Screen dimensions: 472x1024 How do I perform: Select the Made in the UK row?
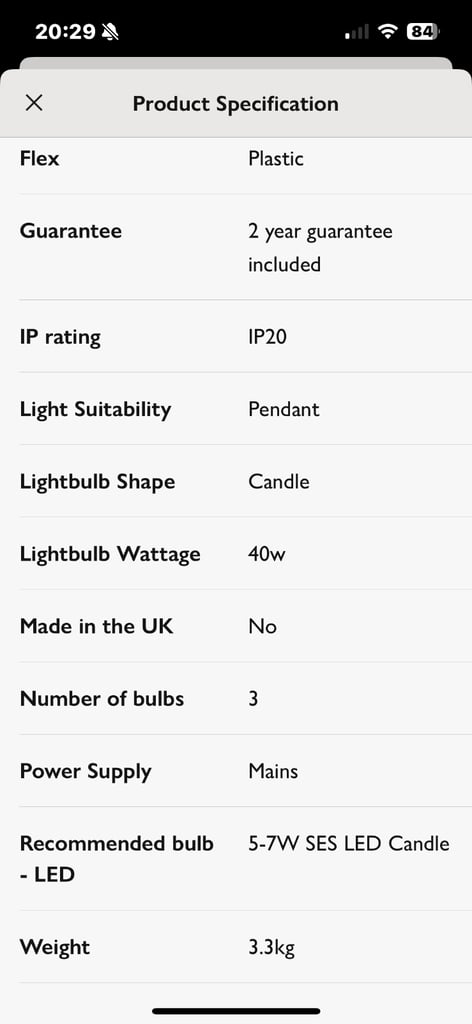tap(236, 626)
